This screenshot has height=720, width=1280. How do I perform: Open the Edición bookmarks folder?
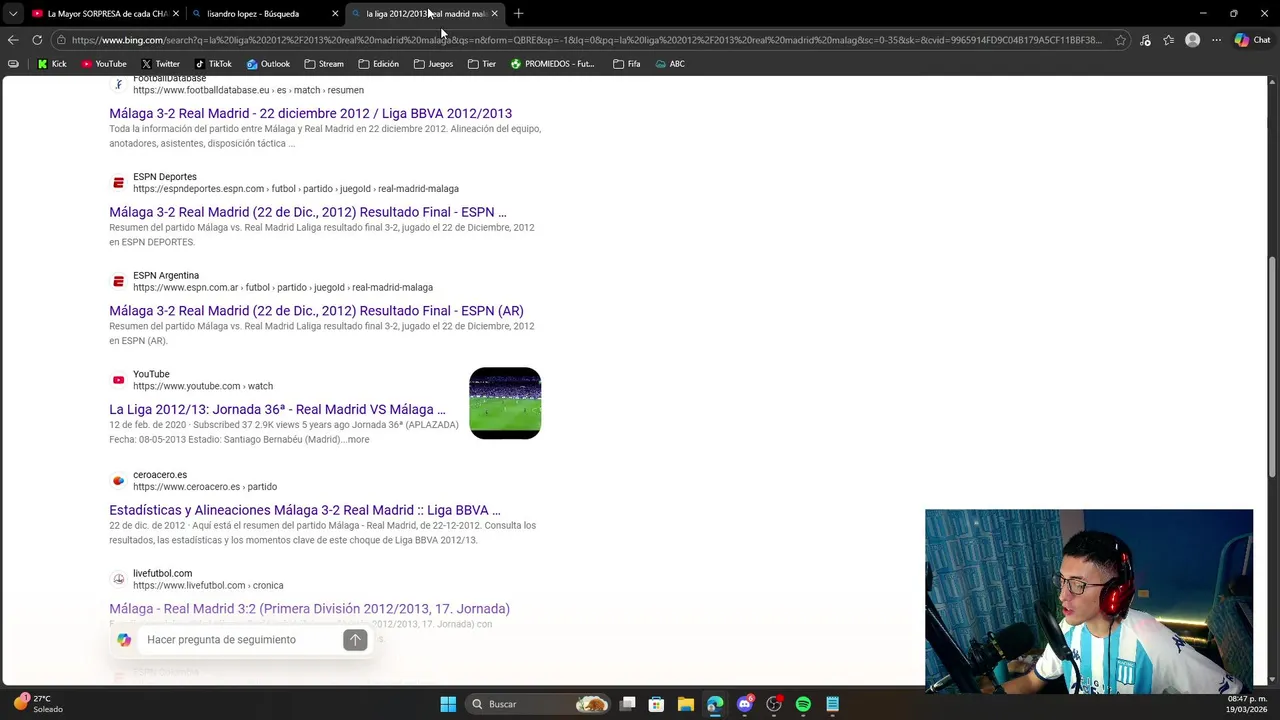coord(378,64)
